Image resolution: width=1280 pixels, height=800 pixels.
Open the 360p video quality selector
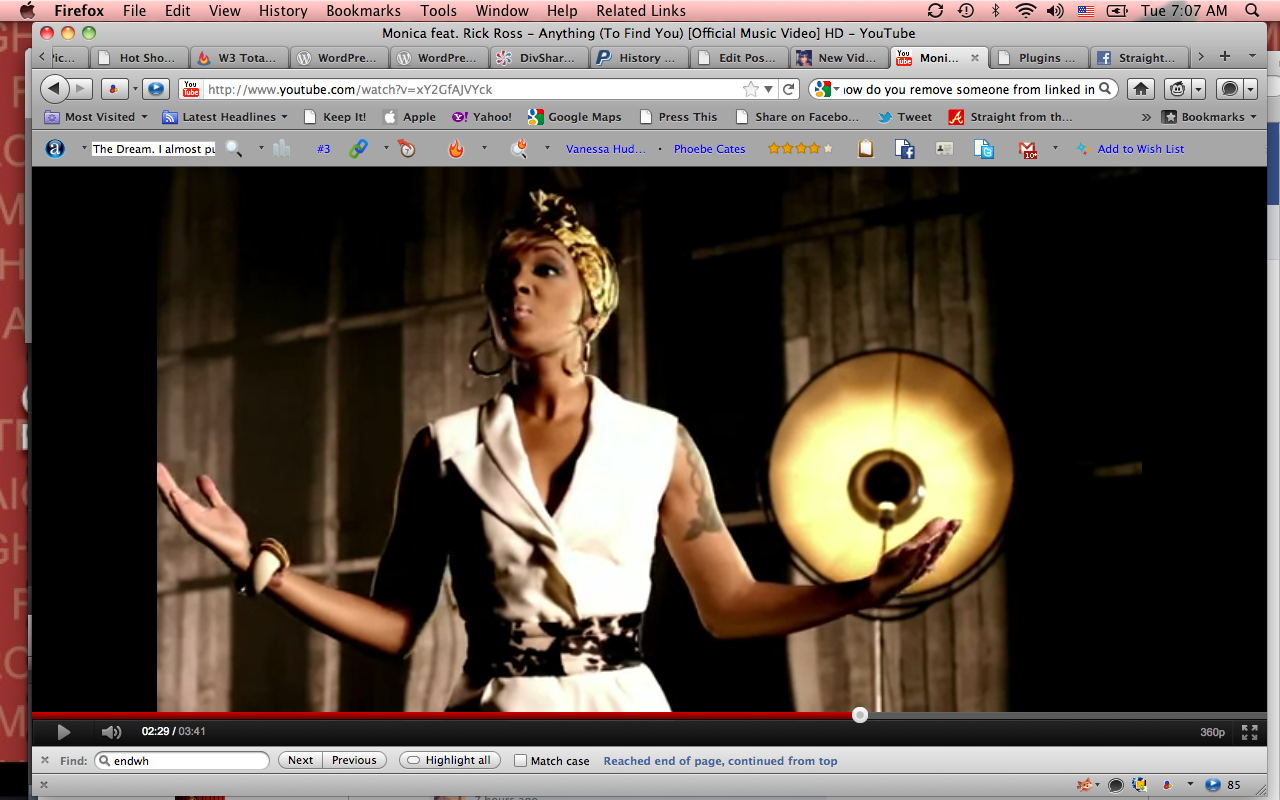tap(1212, 732)
